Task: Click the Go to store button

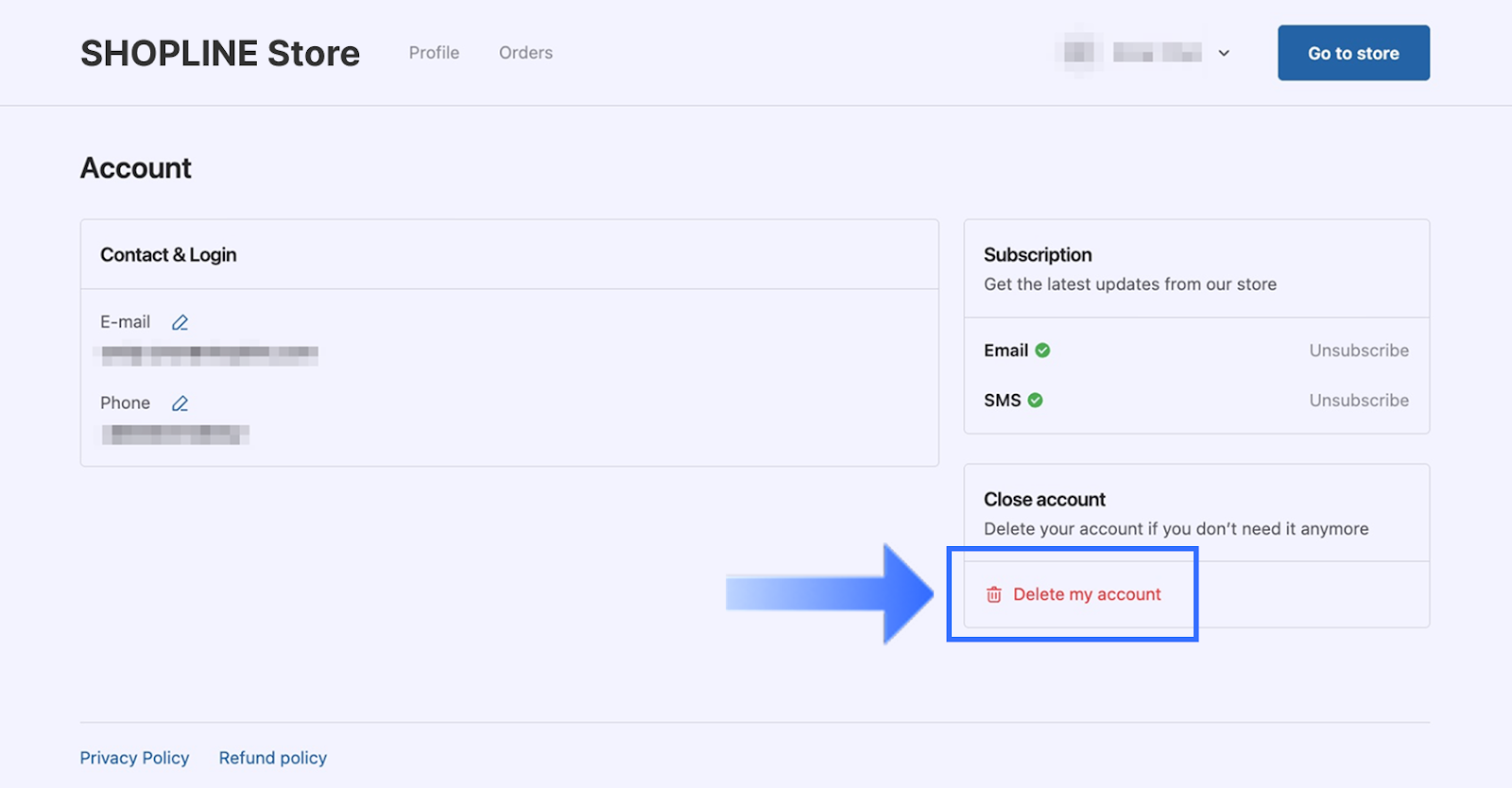Action: coord(1353,53)
